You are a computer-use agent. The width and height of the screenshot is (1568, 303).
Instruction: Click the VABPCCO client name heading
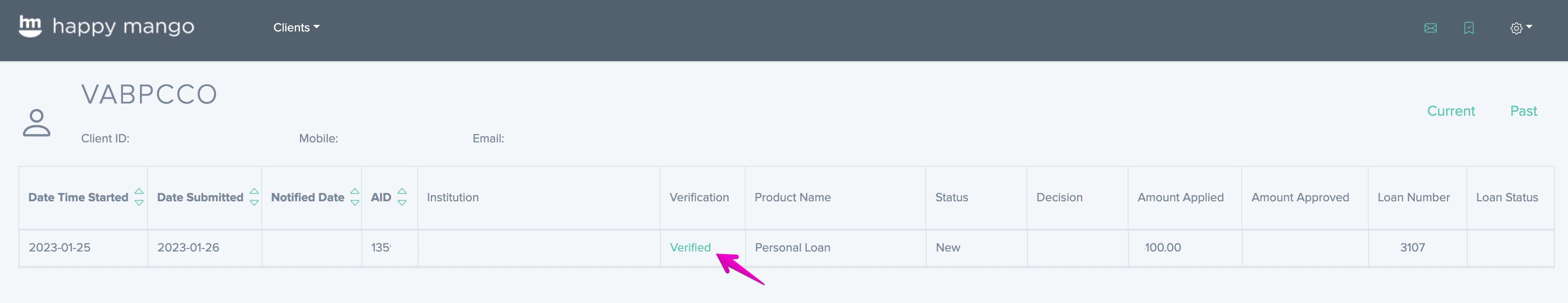coord(150,94)
